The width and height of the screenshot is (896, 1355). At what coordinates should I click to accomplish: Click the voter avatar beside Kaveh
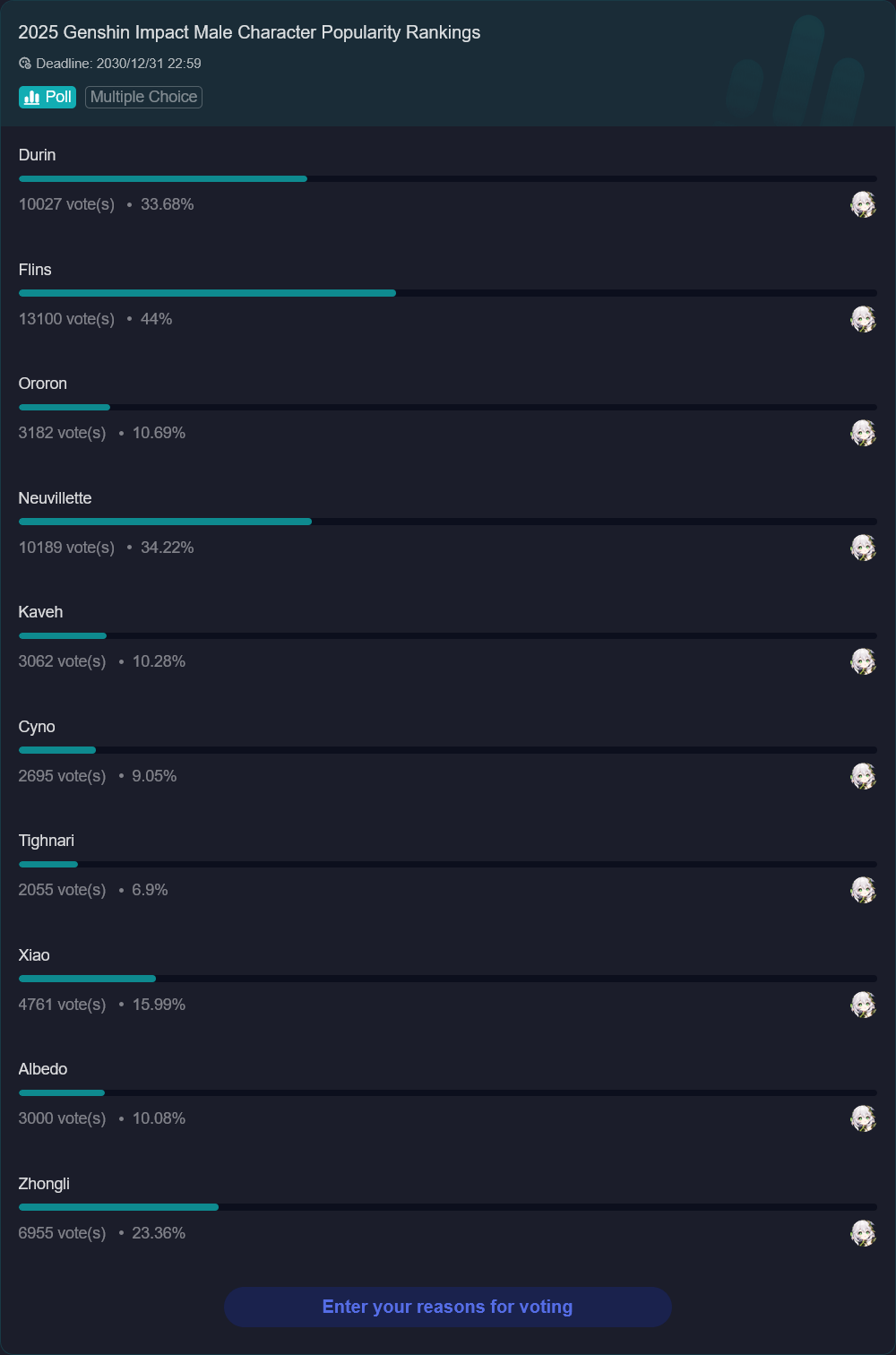pyautogui.click(x=863, y=661)
